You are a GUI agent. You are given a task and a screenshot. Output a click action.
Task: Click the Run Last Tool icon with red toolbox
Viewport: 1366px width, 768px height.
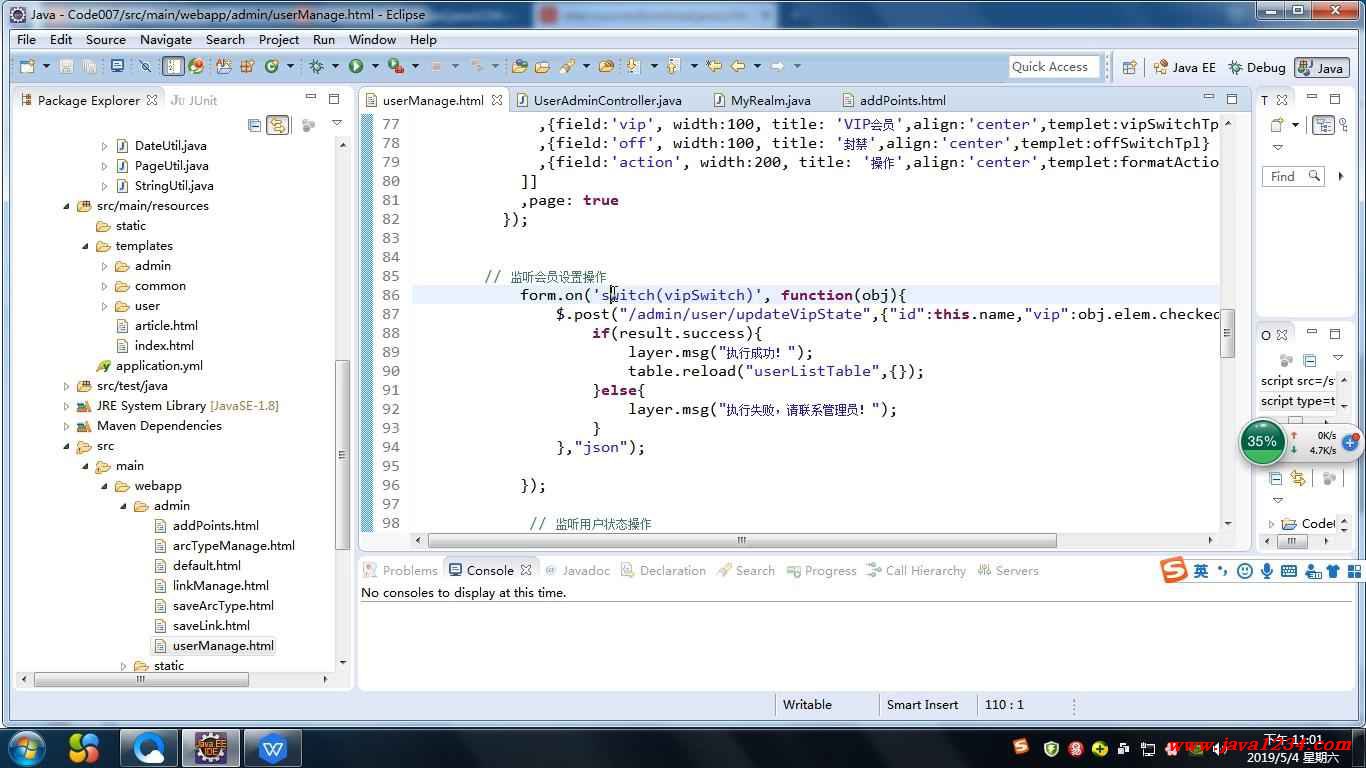[395, 66]
